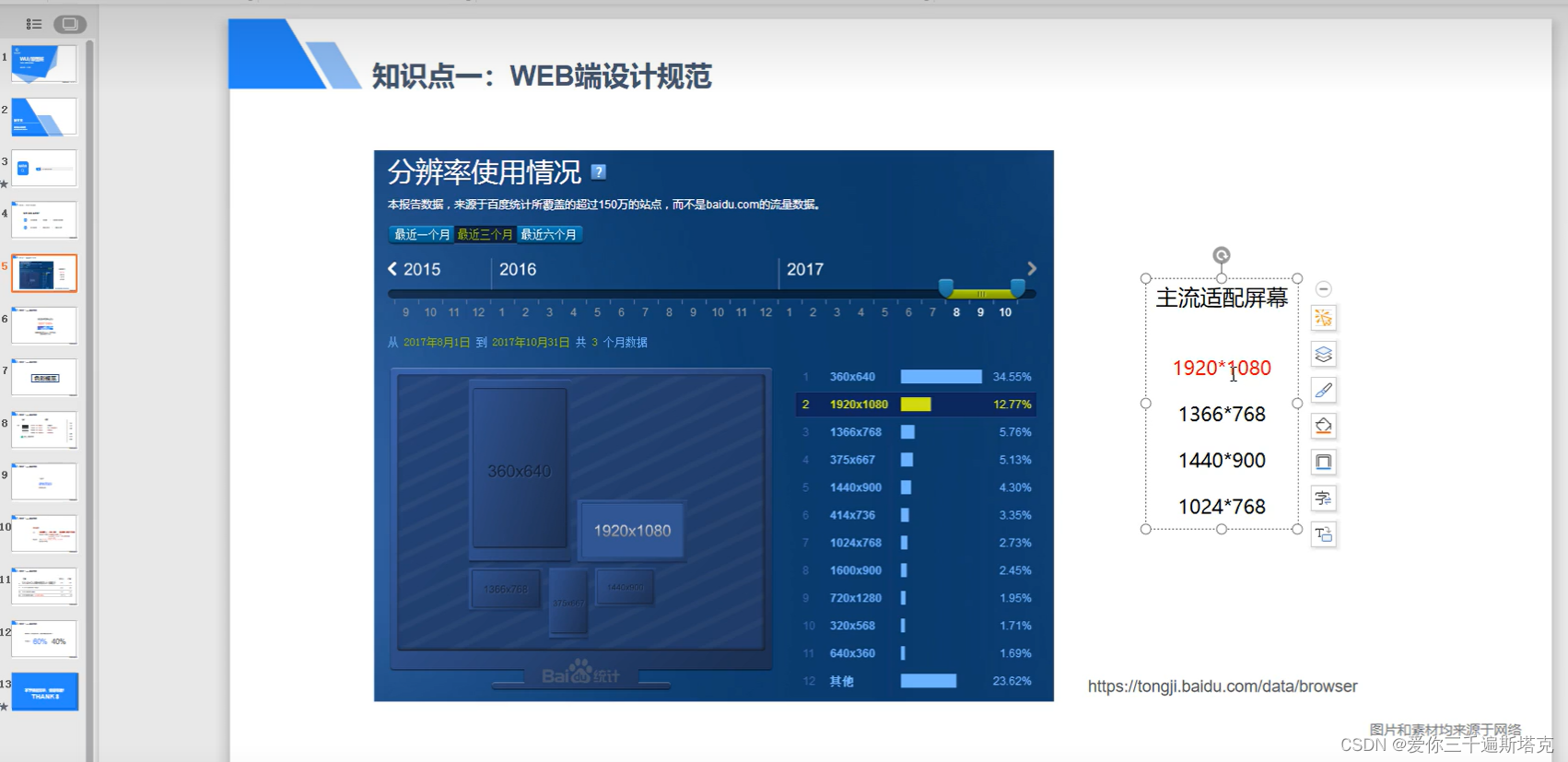This screenshot has width=1568, height=762.
Task: Select slide 4 thumbnail
Action: (x=44, y=221)
